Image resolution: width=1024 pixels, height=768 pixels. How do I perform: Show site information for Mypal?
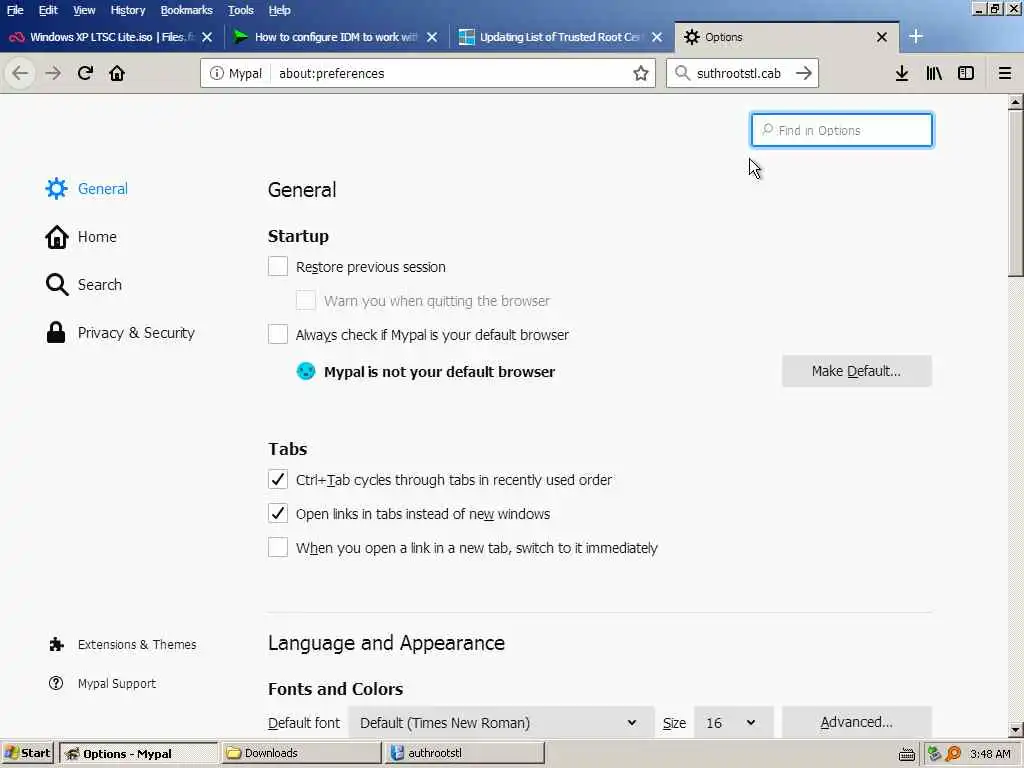236,73
